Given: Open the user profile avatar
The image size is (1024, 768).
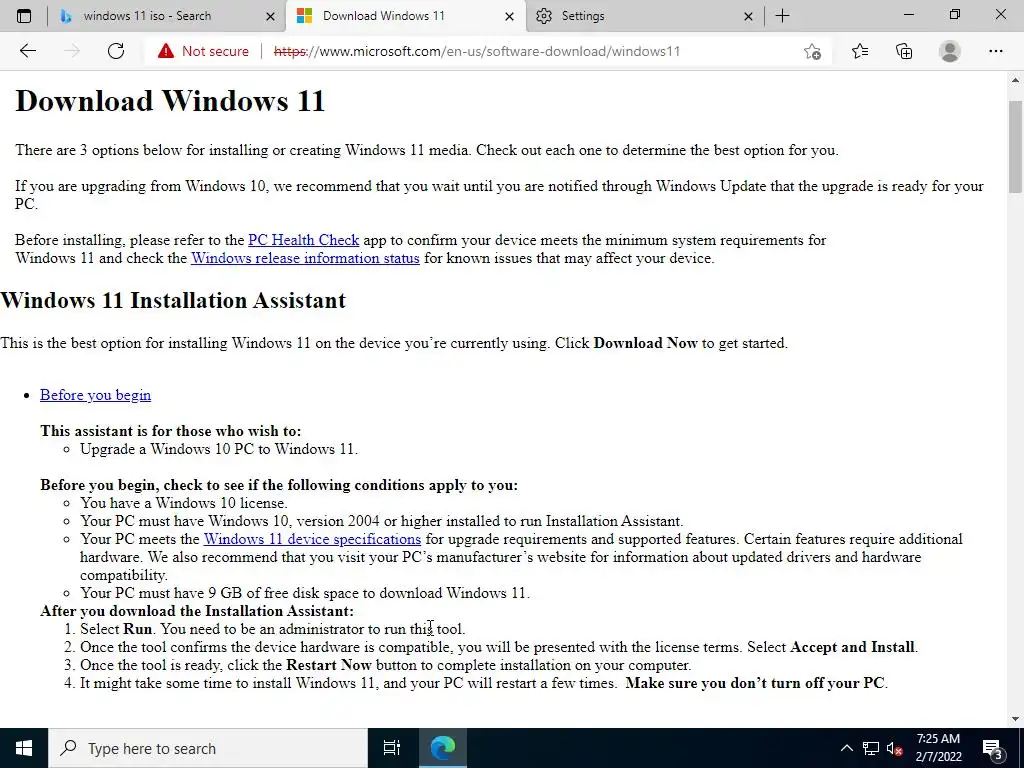Looking at the screenshot, I should (x=950, y=51).
